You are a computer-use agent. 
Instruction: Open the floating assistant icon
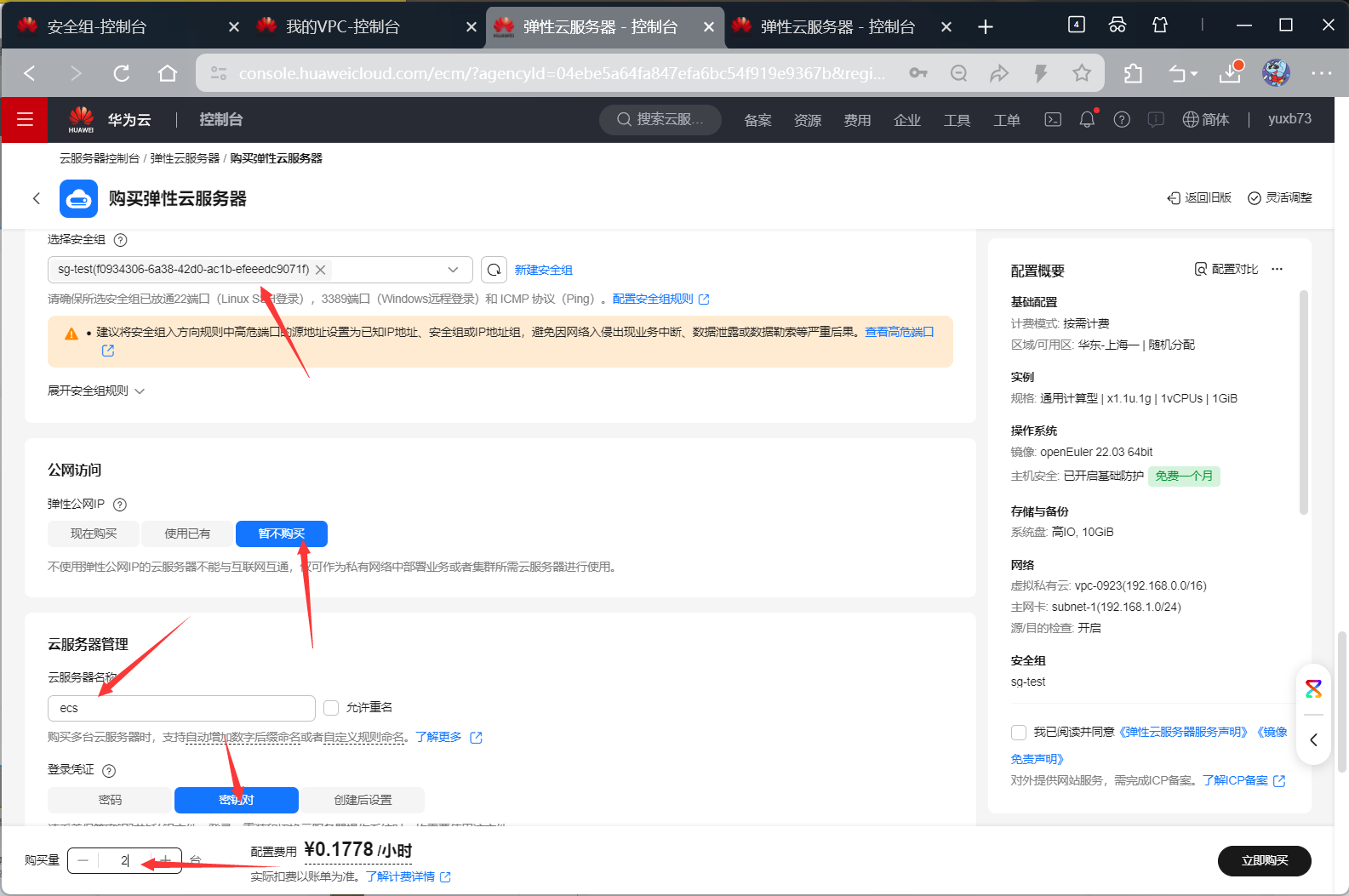[x=1313, y=689]
